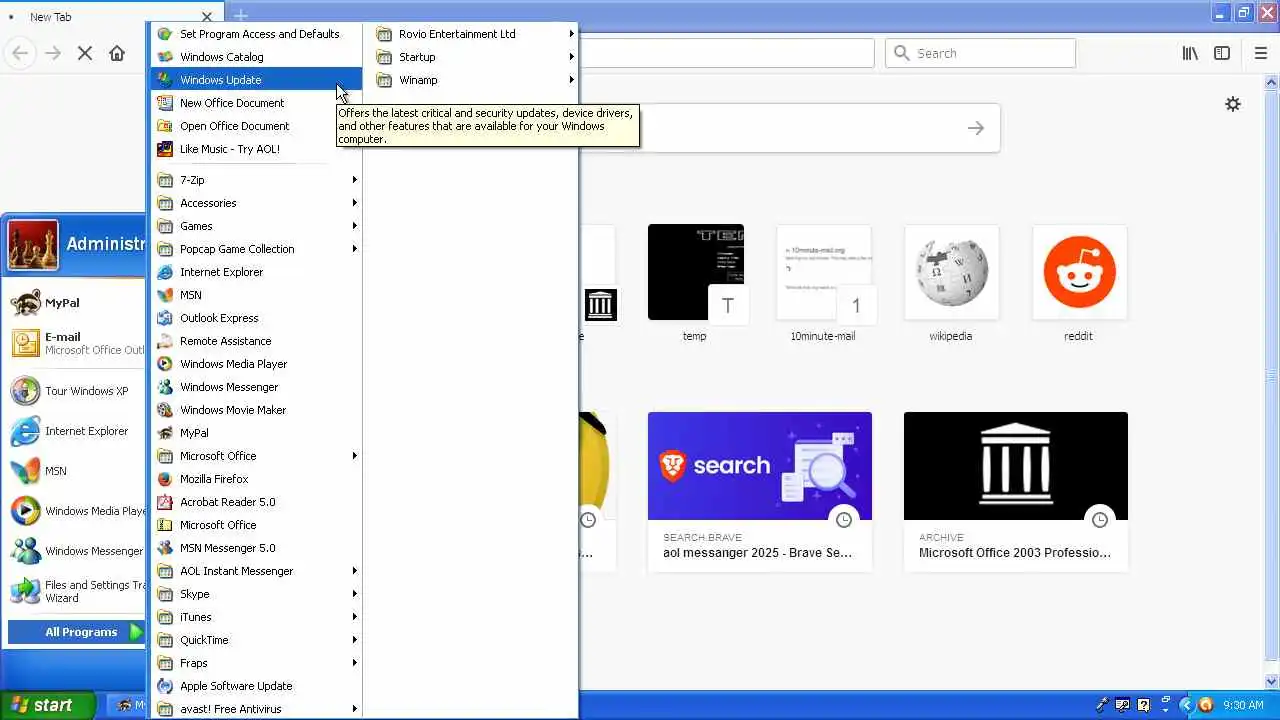Viewport: 1280px width, 720px height.
Task: Click Start menu Internet Explorer shortcut
Action: pos(75,431)
